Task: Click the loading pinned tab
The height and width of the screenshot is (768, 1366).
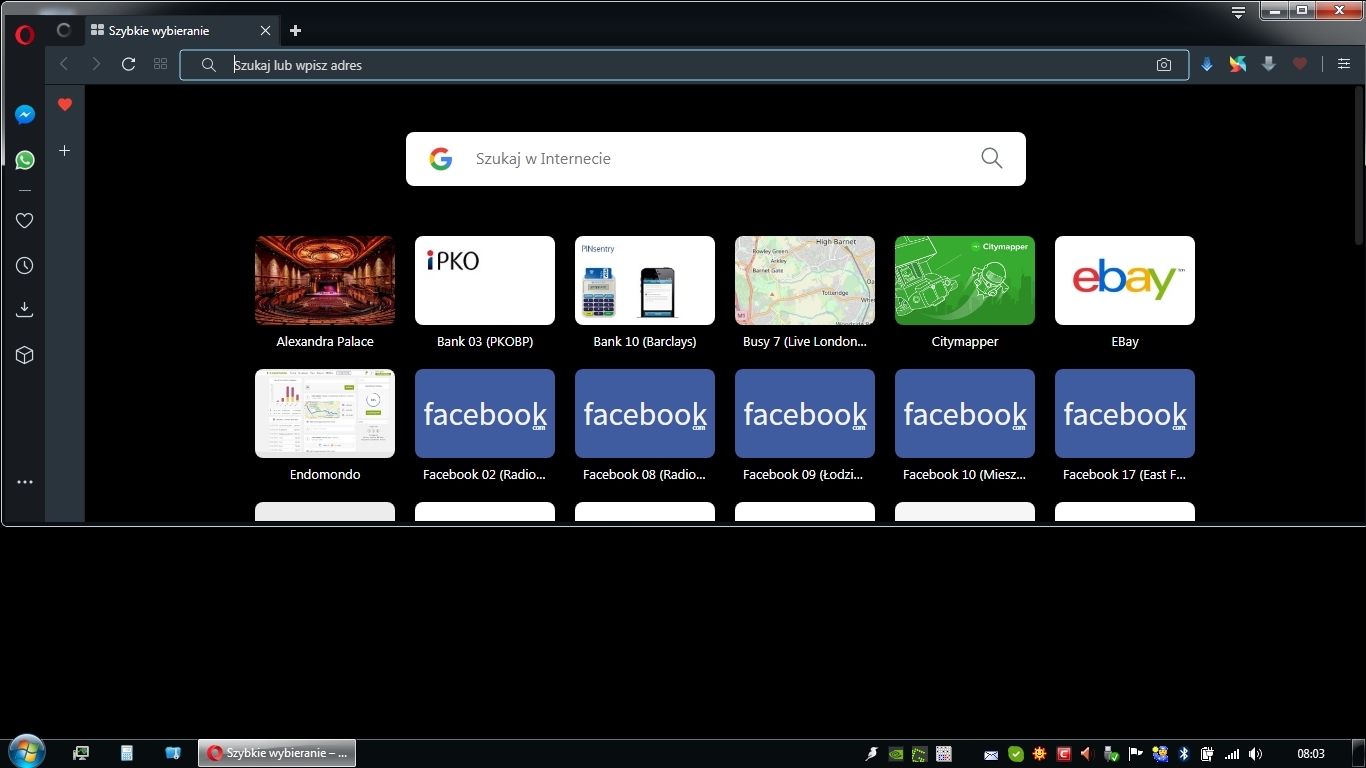Action: pos(64,31)
